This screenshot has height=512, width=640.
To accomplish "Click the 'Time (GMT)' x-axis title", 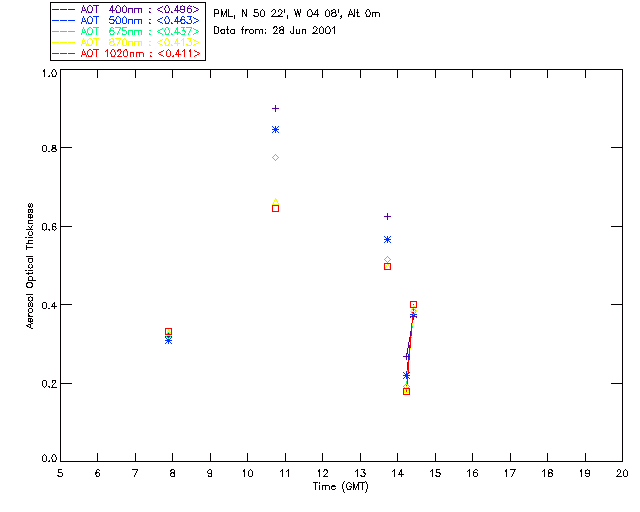I will [x=341, y=487].
